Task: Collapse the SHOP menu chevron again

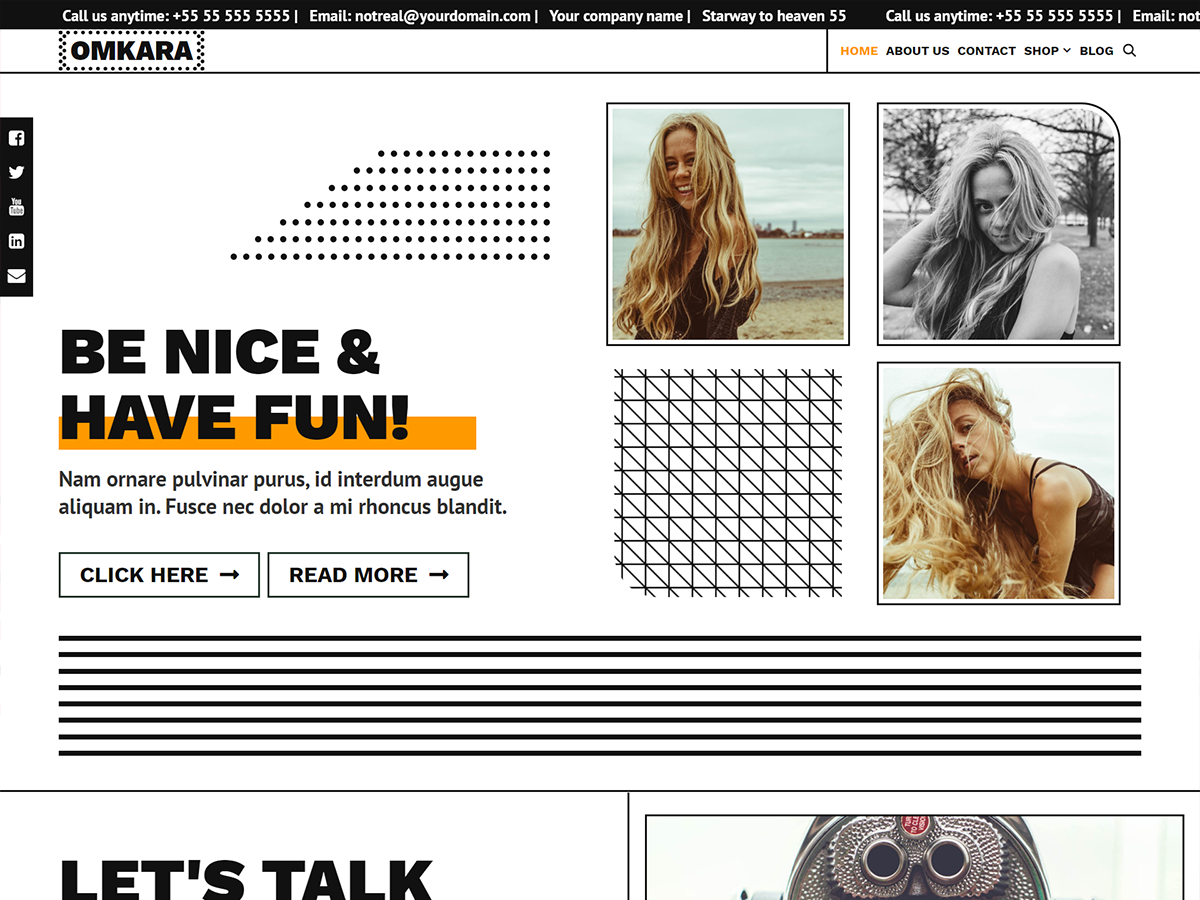Action: click(x=1066, y=50)
